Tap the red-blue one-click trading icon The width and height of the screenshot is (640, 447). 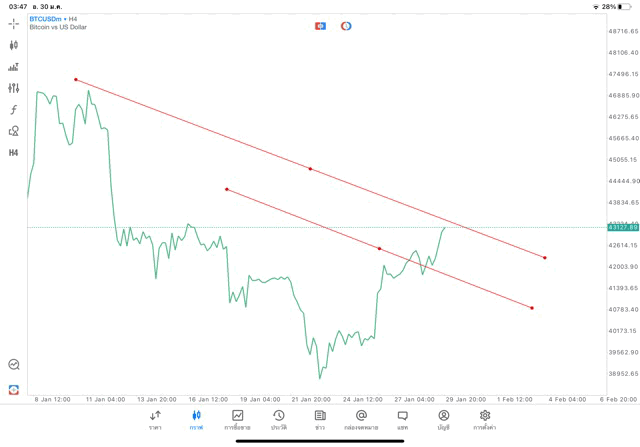coord(320,25)
